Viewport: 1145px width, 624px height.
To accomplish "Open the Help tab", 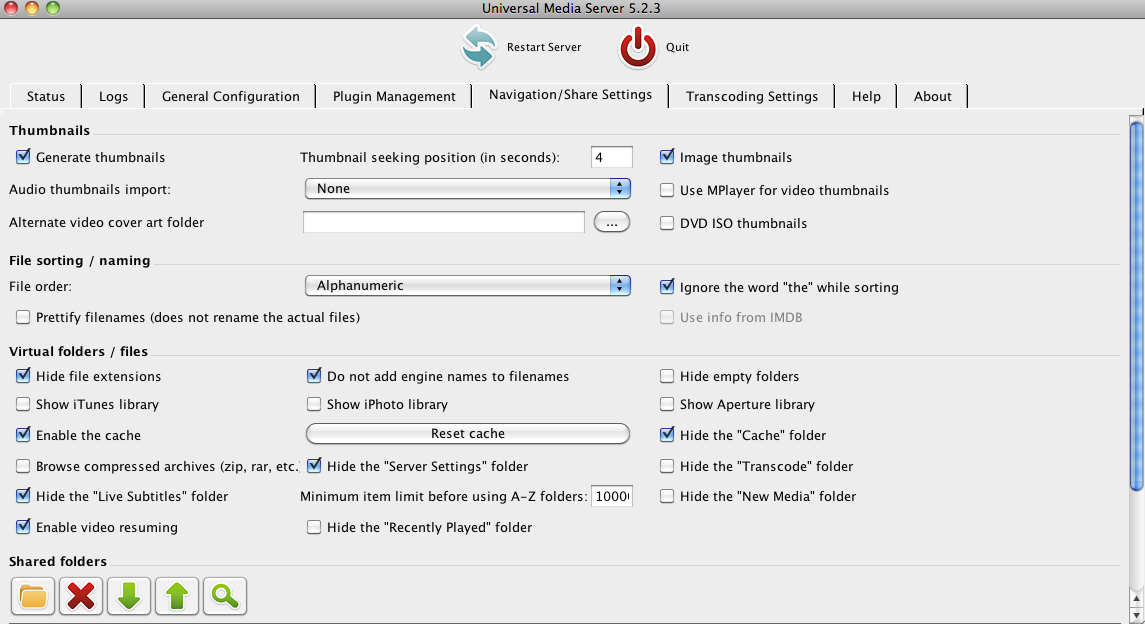I will click(866, 96).
